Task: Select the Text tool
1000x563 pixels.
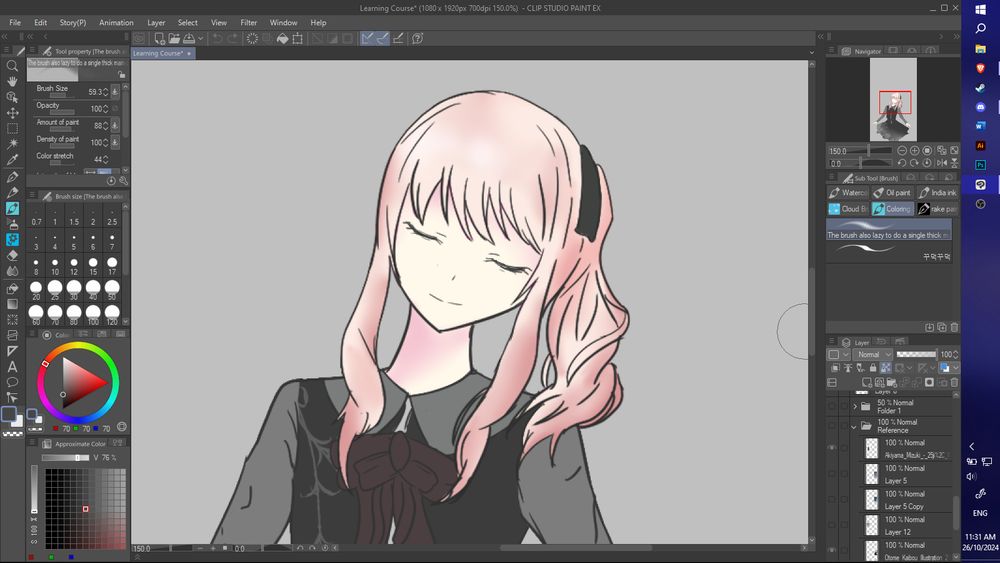Action: coord(12,367)
